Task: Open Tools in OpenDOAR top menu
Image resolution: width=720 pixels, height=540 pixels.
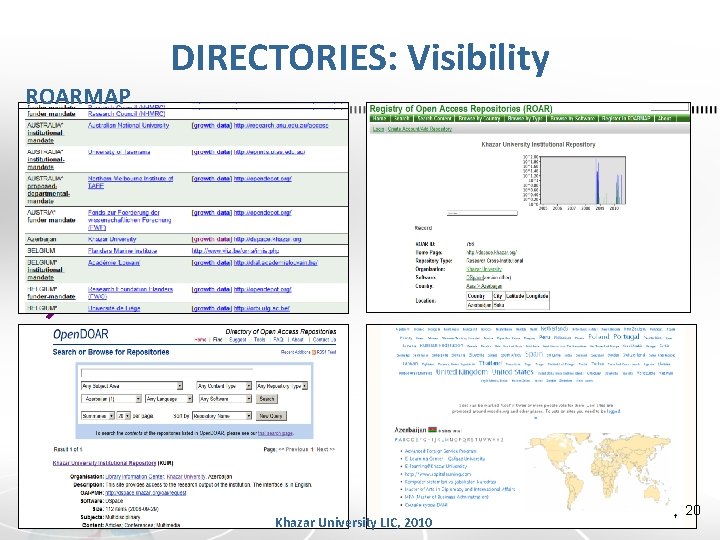Action: click(260, 340)
